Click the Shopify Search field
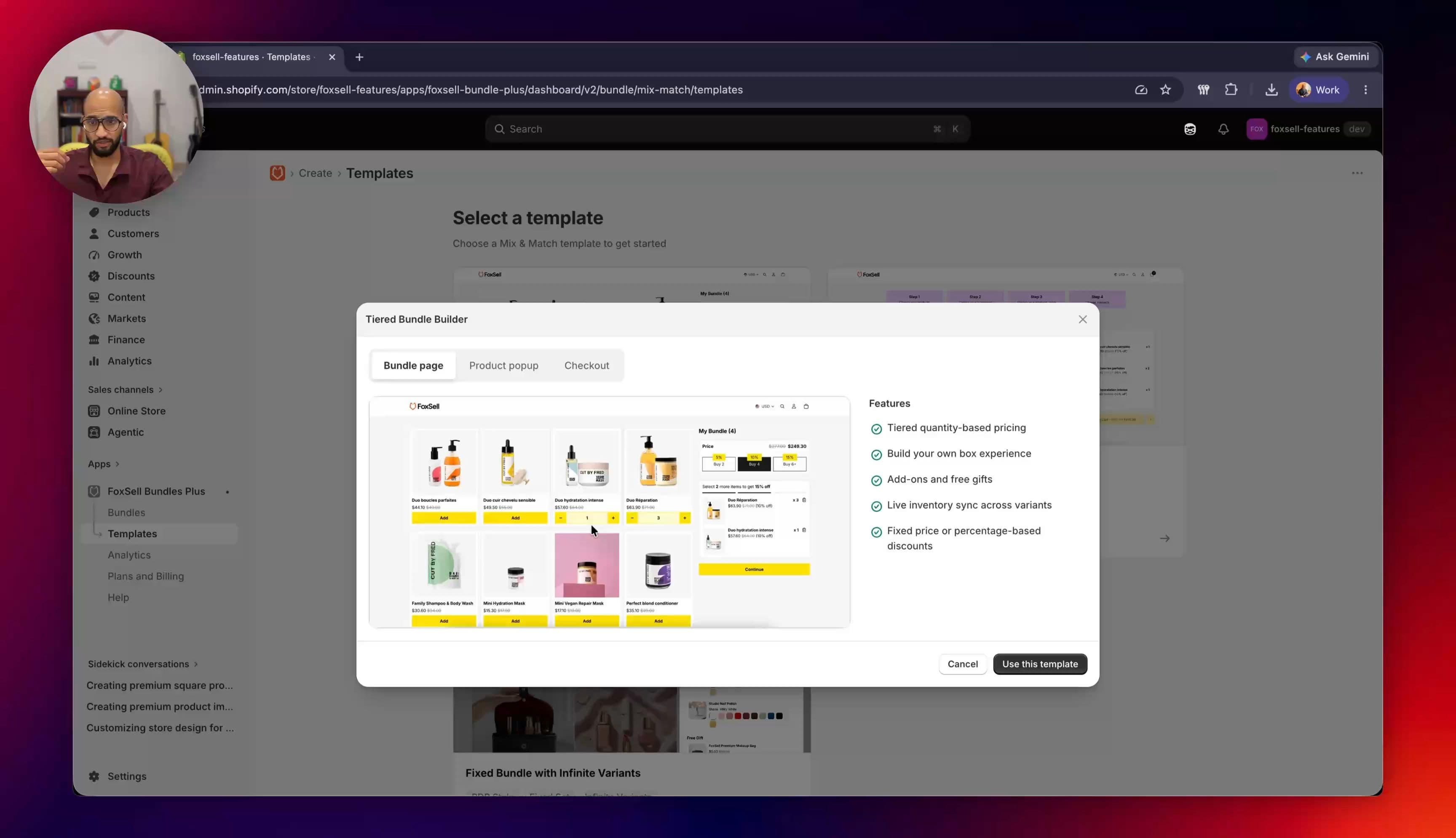The height and width of the screenshot is (838, 1456). pyautogui.click(x=727, y=129)
